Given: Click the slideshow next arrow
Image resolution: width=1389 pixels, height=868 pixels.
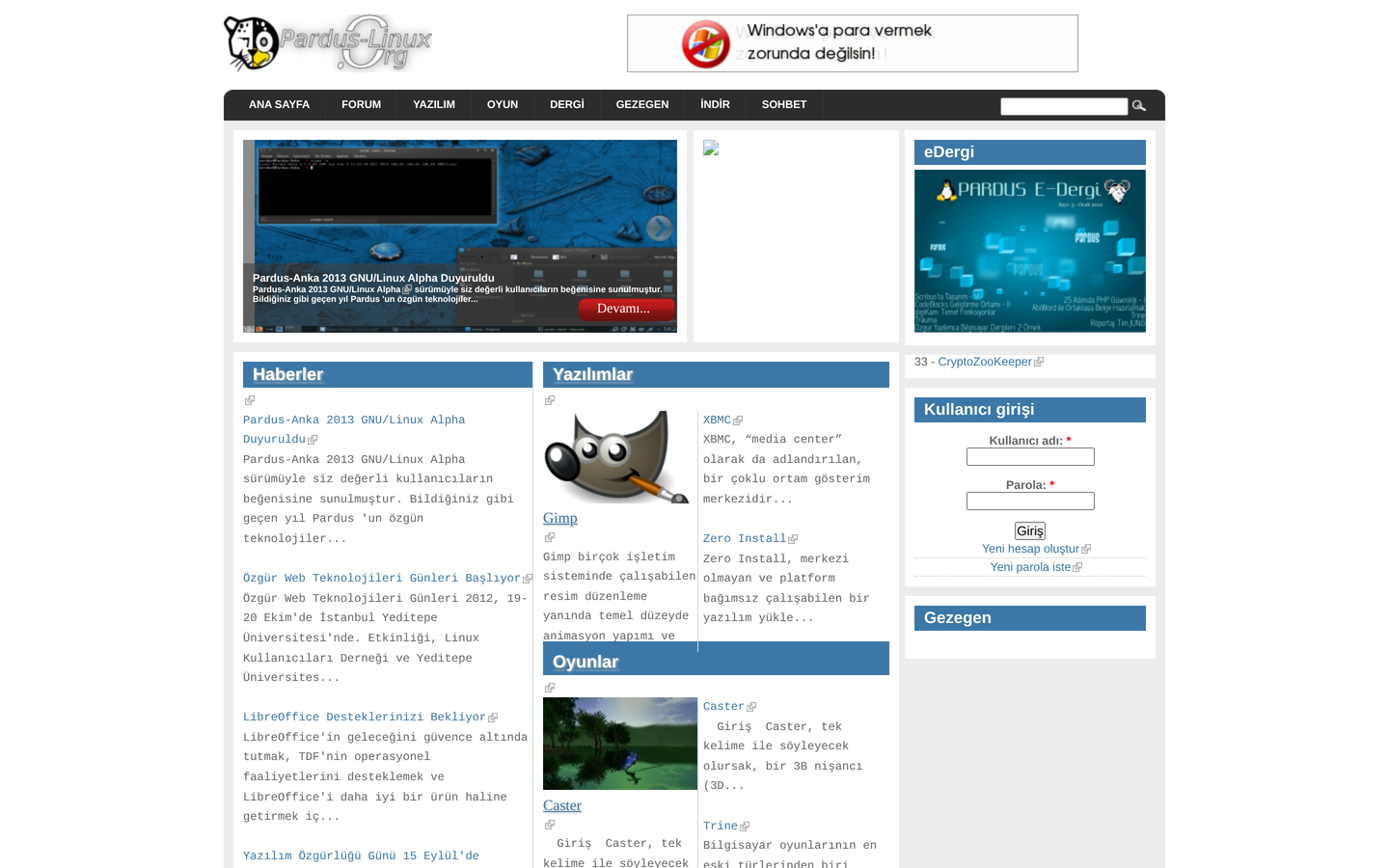Looking at the screenshot, I should [x=659, y=228].
